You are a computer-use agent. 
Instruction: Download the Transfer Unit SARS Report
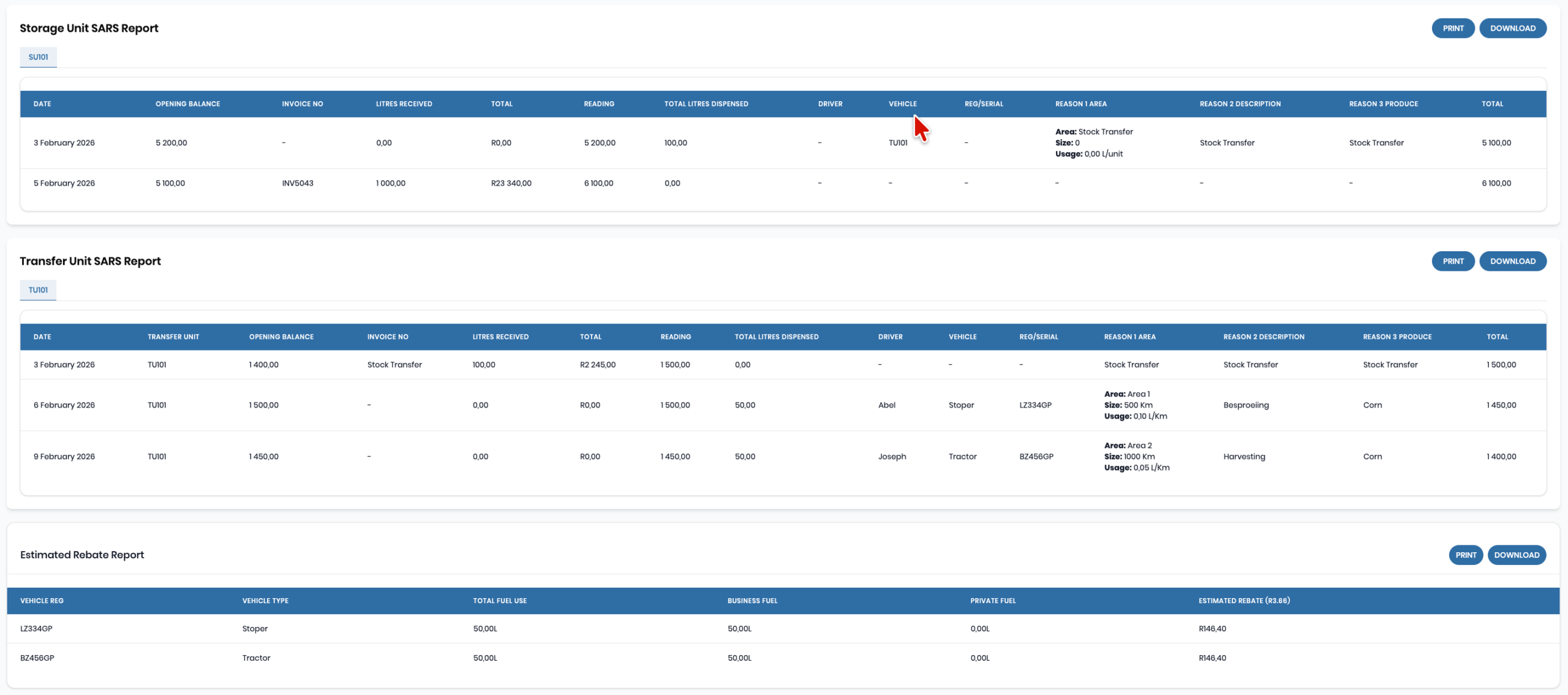(1512, 261)
